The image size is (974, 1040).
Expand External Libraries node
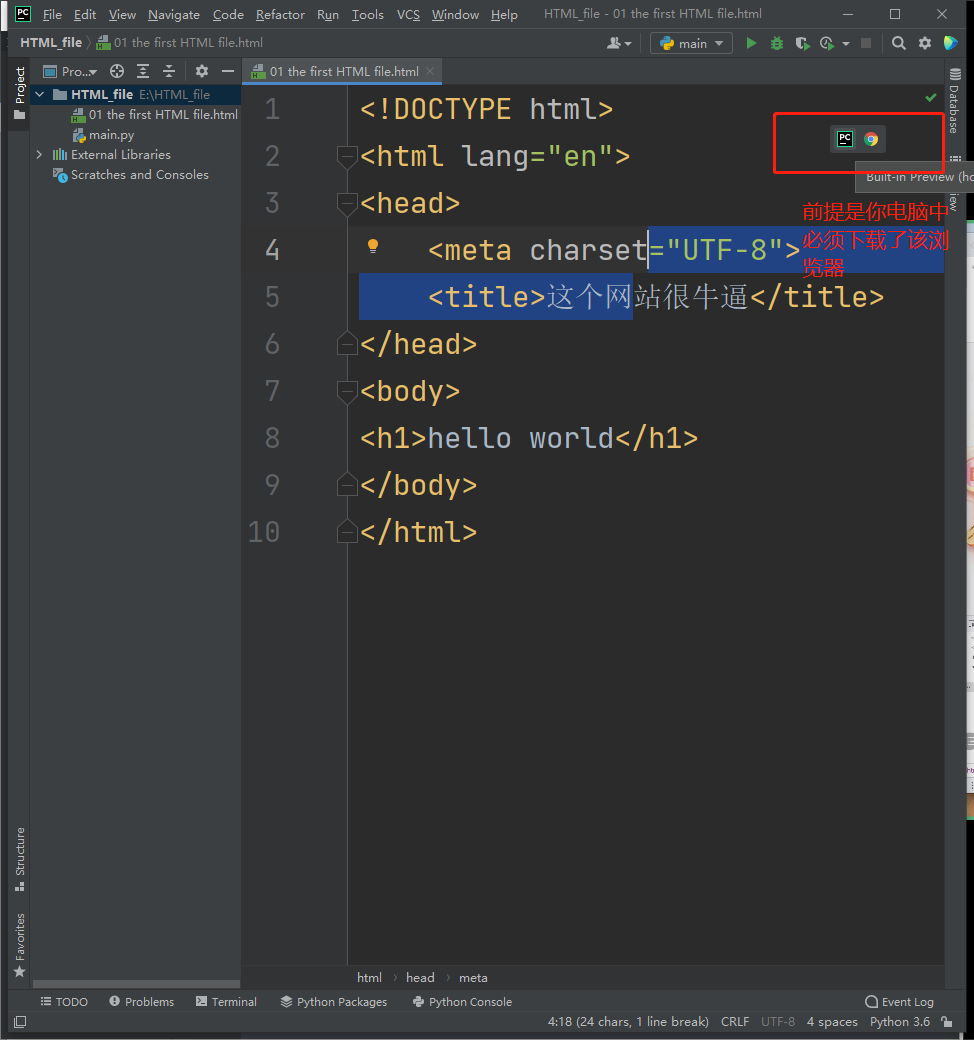click(x=39, y=155)
